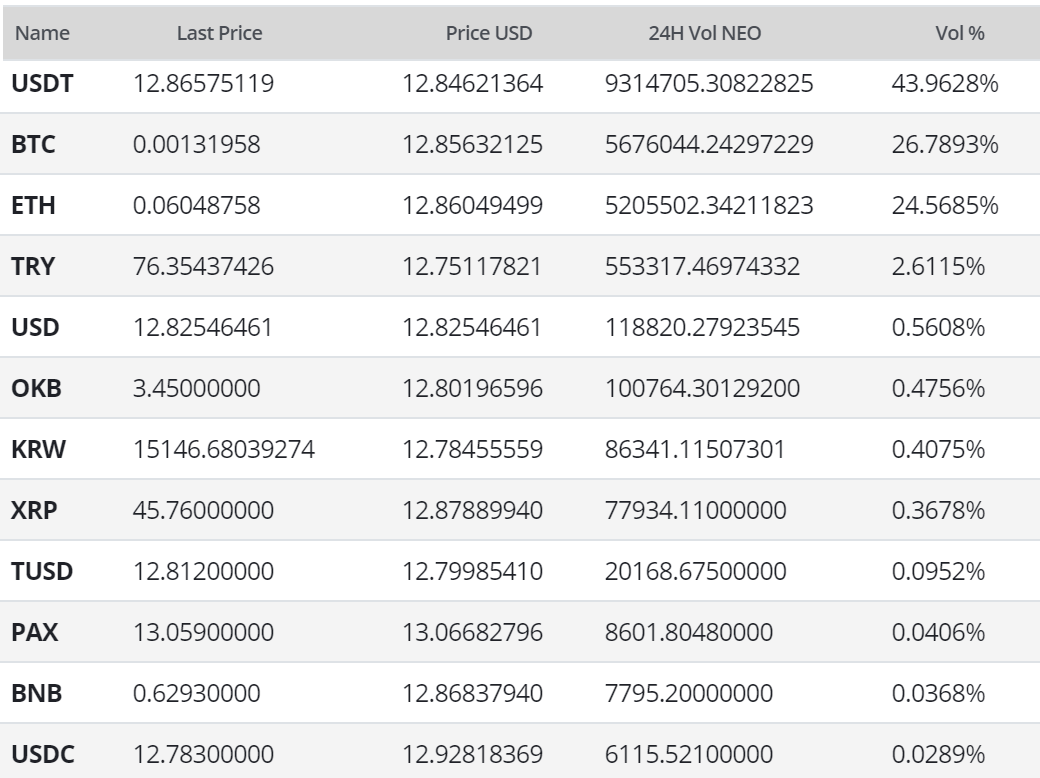Screen dimensions: 1040x778
Task: Select the XRP market name
Action: pos(34,511)
